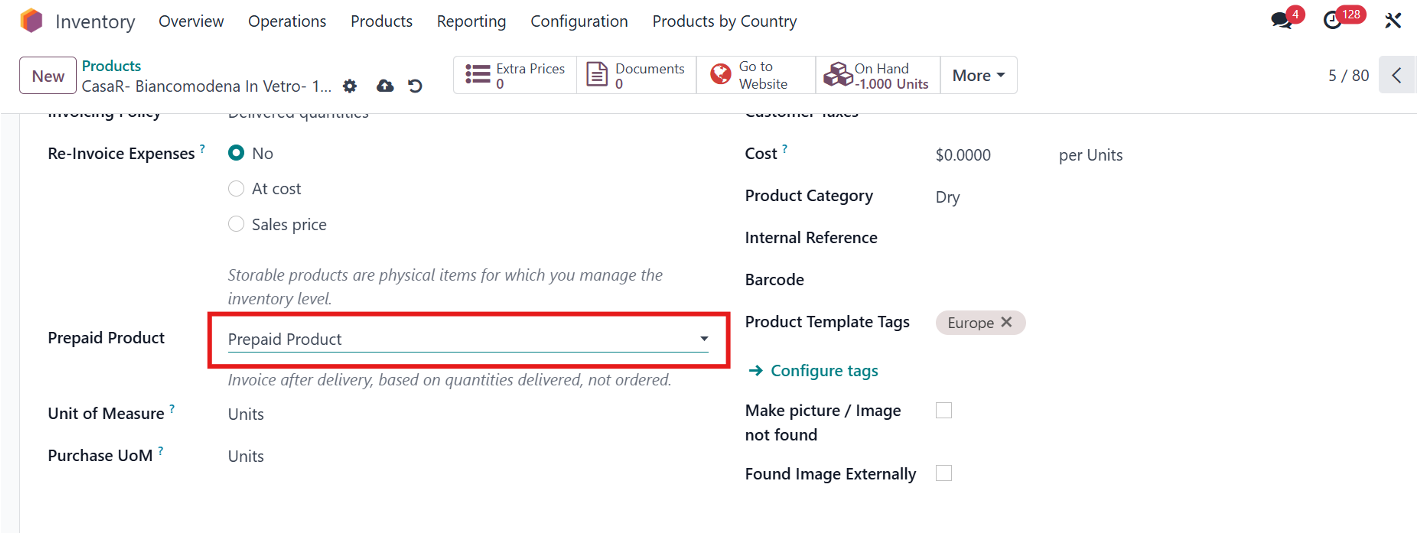Show help for Cost field

pyautogui.click(x=785, y=149)
